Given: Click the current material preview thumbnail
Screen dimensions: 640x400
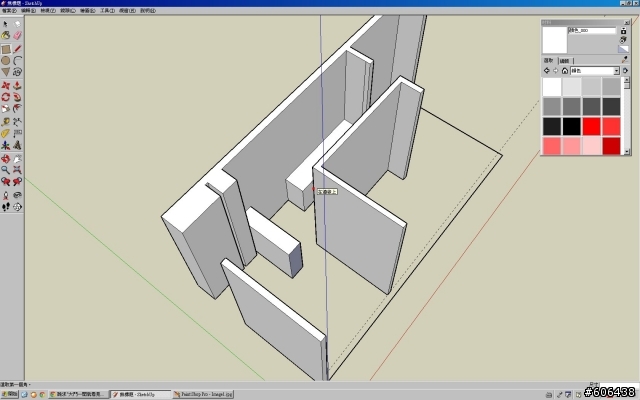Looking at the screenshot, I should 554,40.
